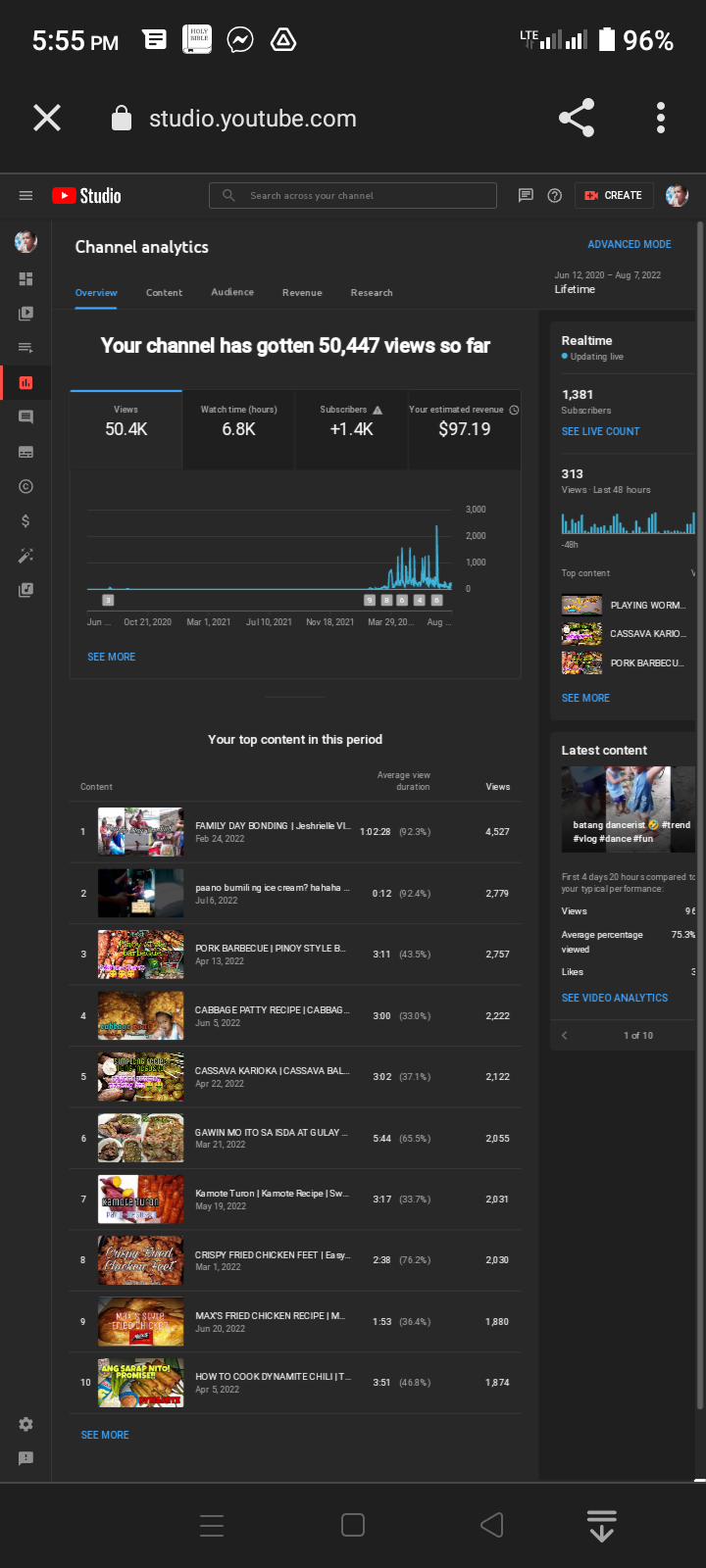Open Kamote Turon recipe video
This screenshot has width=706, height=1568.
(x=295, y=1199)
